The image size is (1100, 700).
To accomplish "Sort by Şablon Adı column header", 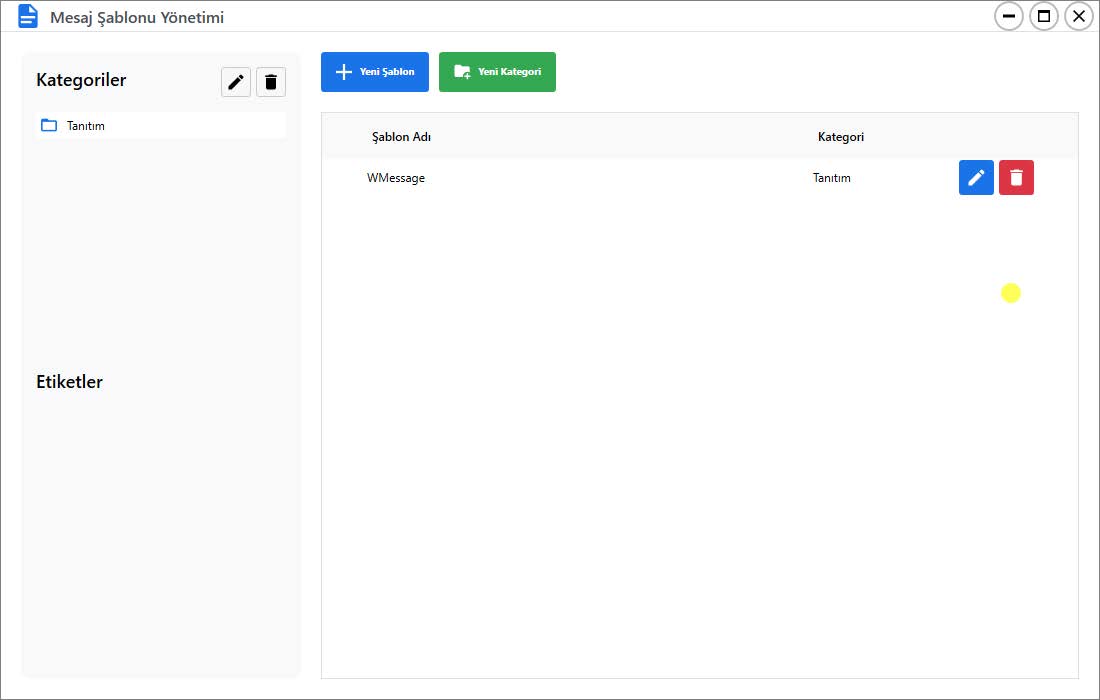I will [401, 137].
